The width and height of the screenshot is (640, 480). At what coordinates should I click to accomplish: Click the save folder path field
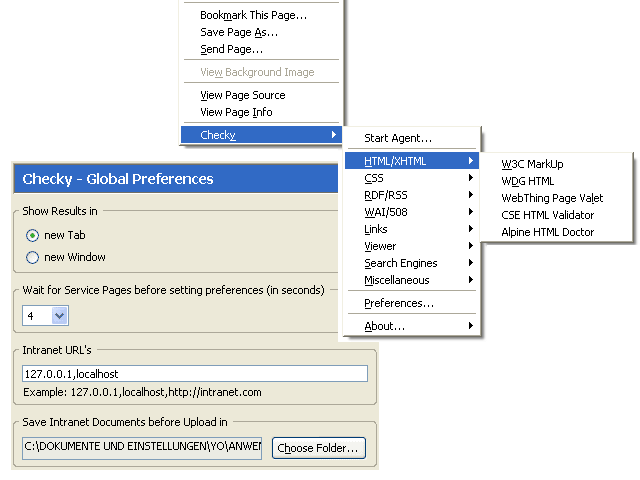(x=142, y=448)
